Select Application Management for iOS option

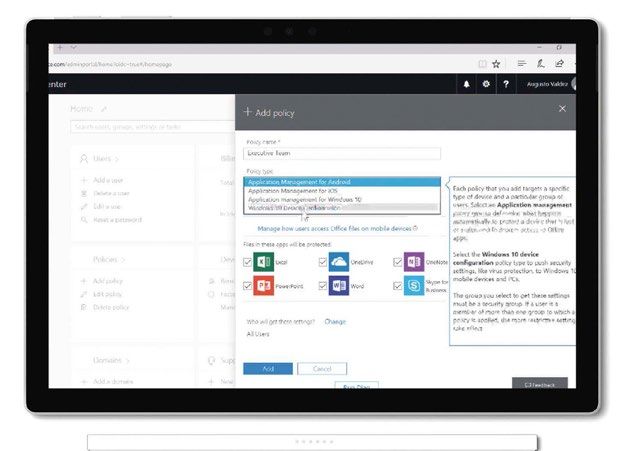coord(342,191)
